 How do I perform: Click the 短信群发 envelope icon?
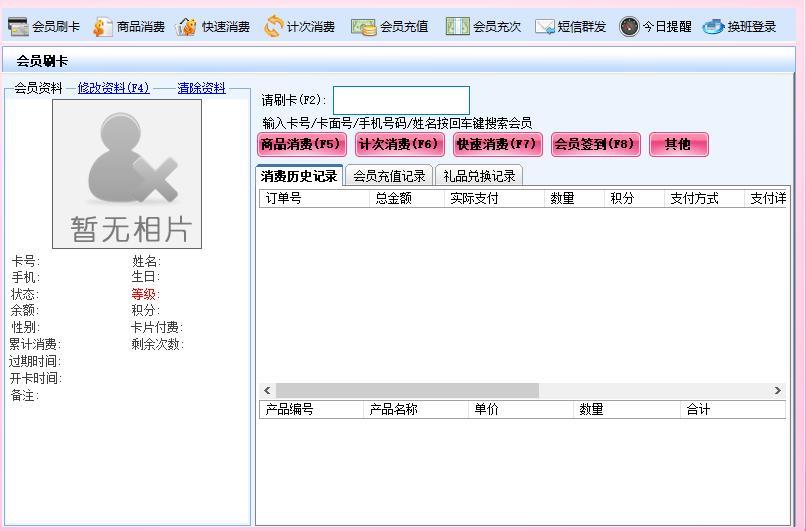[544, 26]
